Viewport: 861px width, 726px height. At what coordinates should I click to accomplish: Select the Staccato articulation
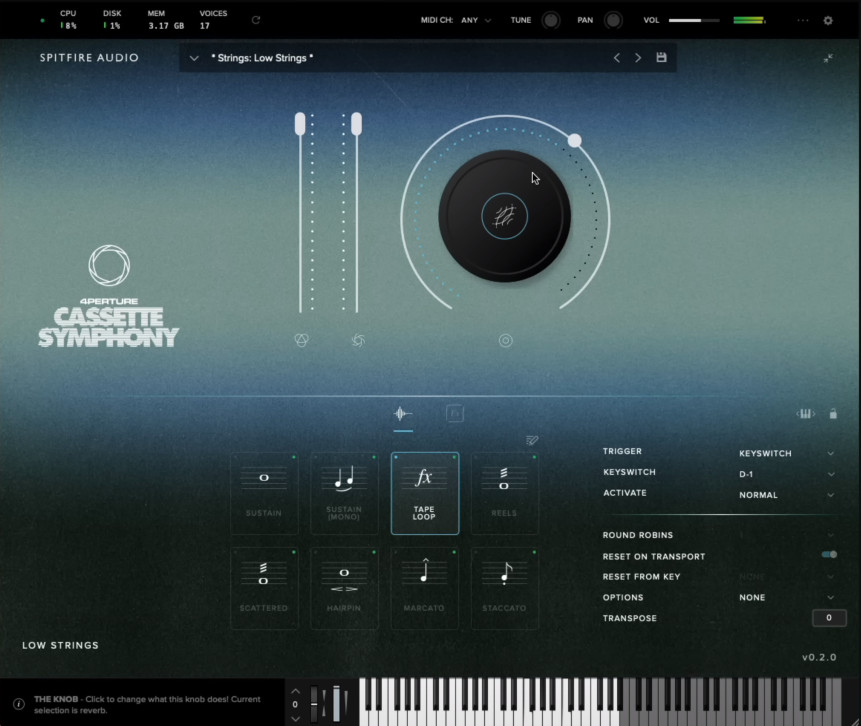coord(505,588)
